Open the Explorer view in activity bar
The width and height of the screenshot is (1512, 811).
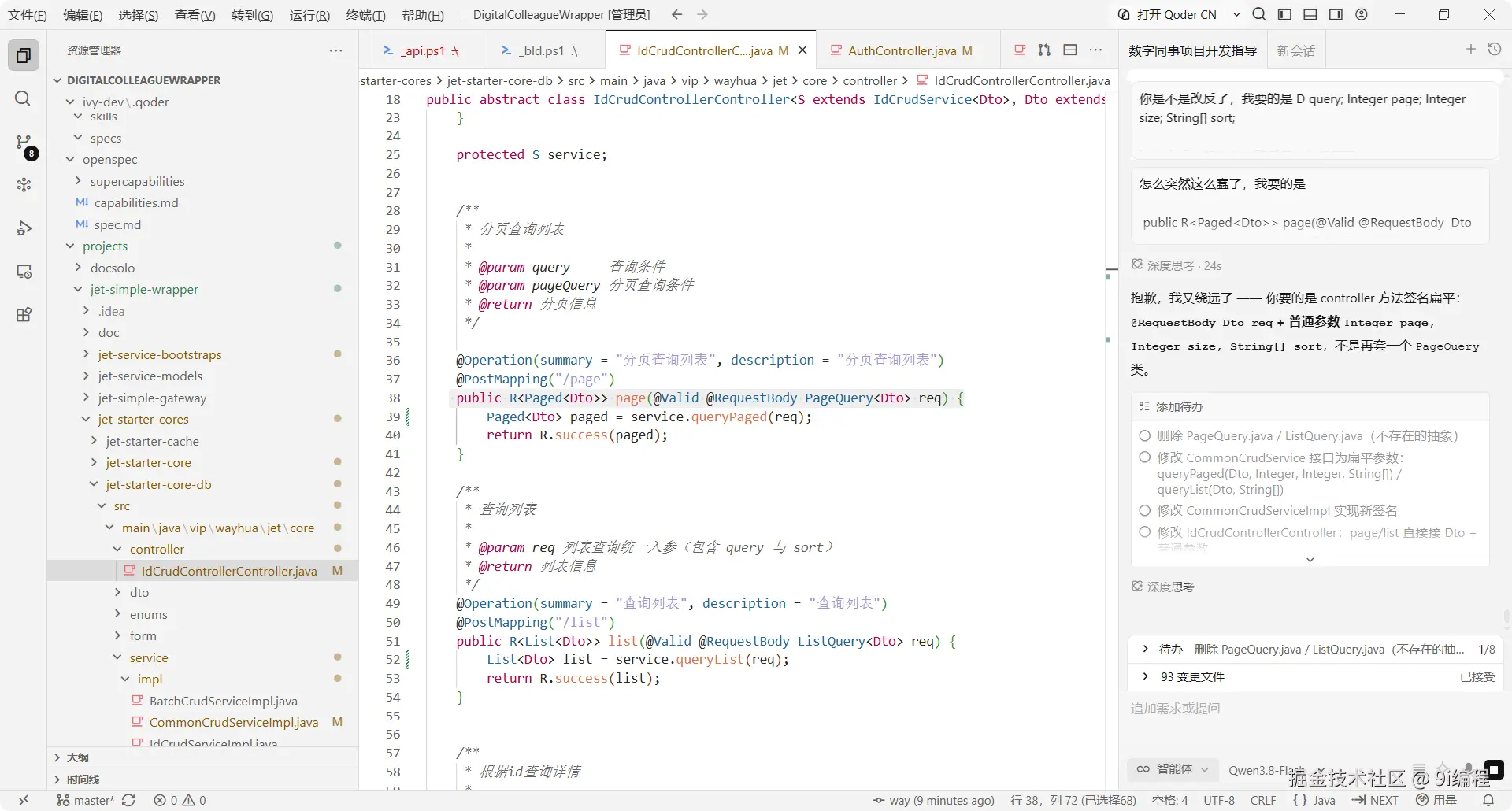pyautogui.click(x=24, y=55)
